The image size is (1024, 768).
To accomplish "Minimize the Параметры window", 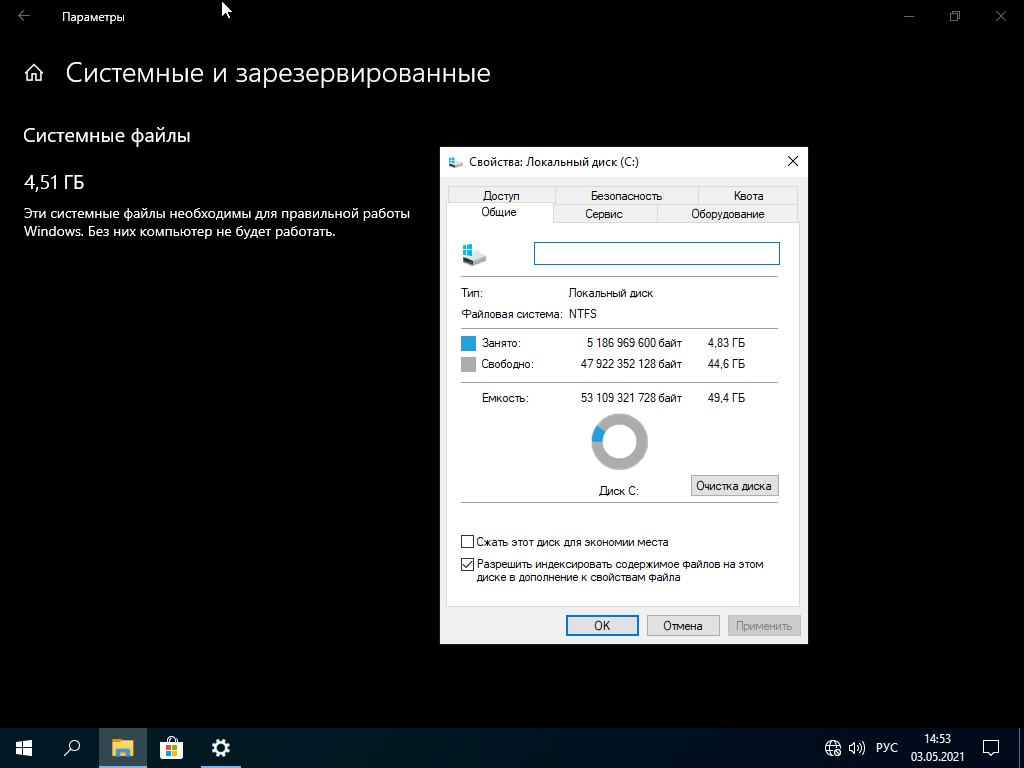I will (x=908, y=16).
